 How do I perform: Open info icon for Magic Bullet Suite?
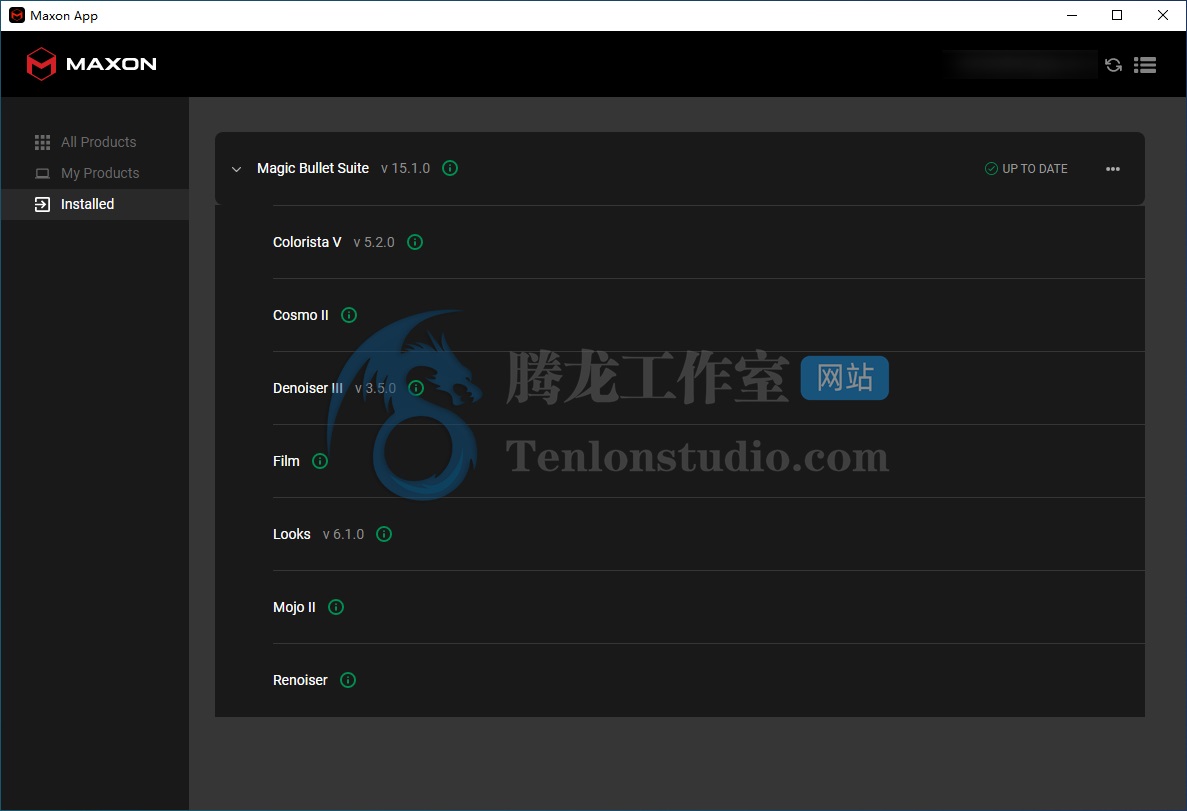coord(450,168)
